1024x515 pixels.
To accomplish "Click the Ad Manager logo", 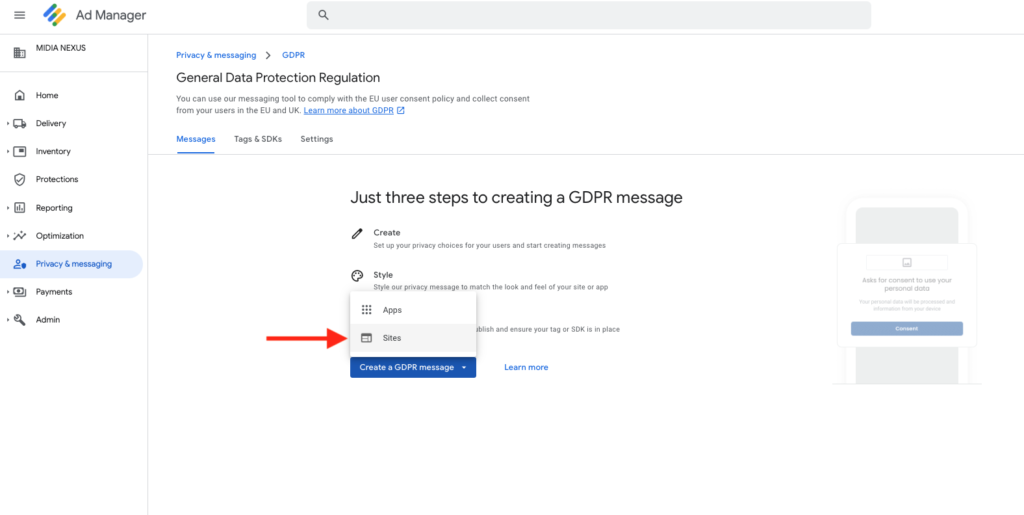I will pos(55,15).
